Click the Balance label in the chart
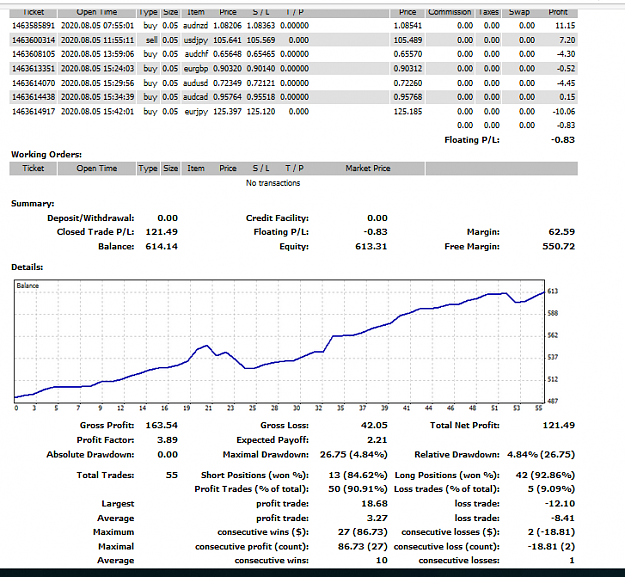 tap(28, 286)
